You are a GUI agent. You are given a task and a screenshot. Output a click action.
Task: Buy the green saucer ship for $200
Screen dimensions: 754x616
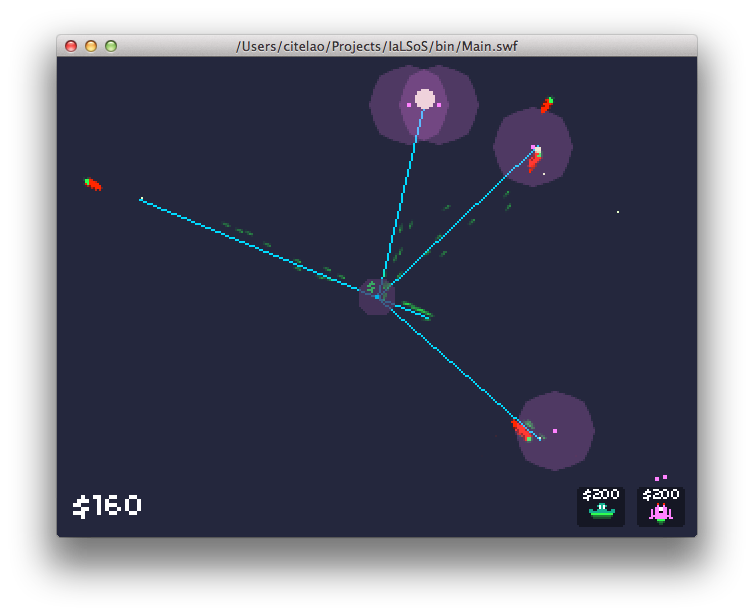pyautogui.click(x=601, y=507)
